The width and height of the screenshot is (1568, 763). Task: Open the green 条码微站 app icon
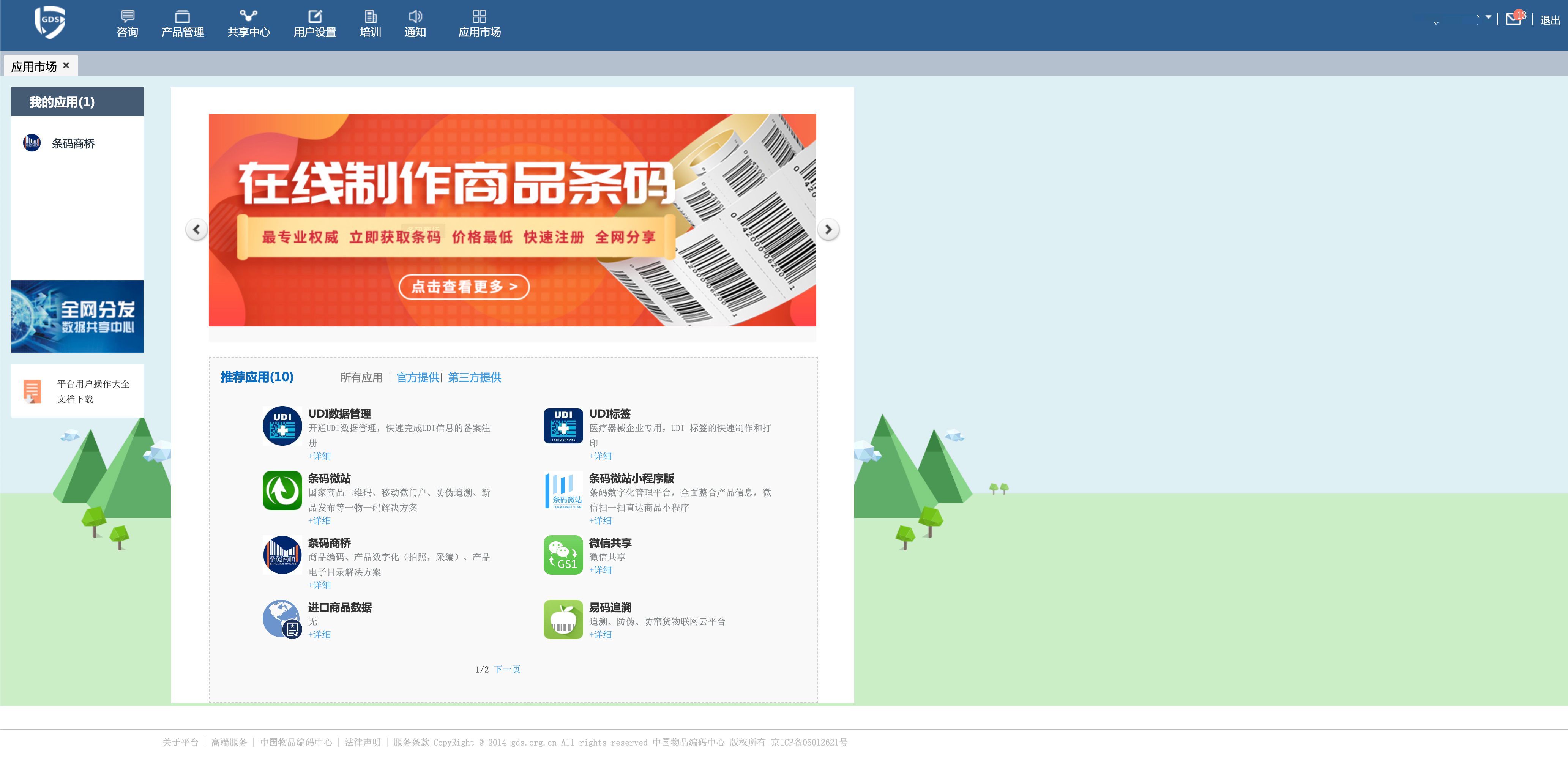point(282,490)
